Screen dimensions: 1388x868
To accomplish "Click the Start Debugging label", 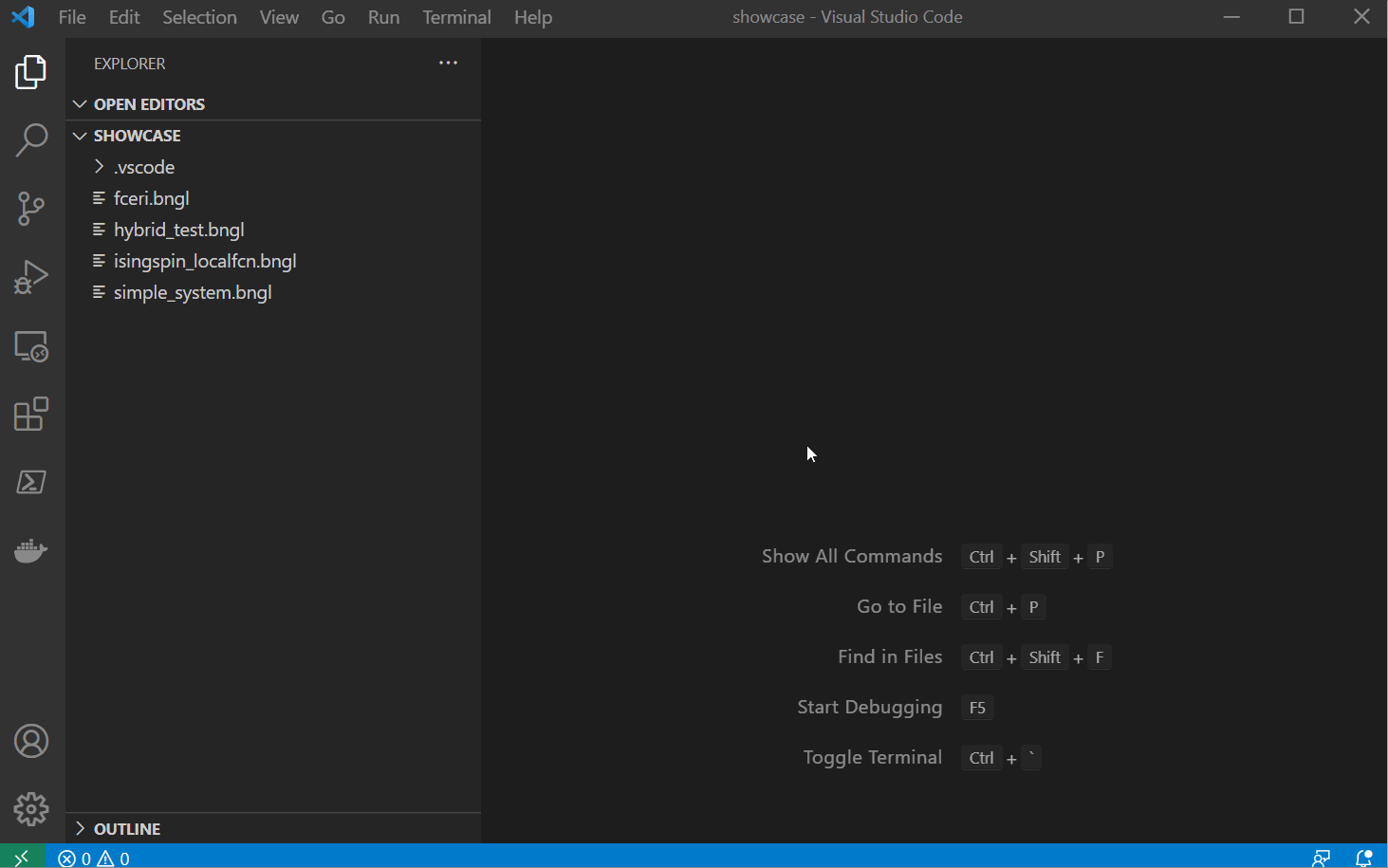I will coord(870,707).
